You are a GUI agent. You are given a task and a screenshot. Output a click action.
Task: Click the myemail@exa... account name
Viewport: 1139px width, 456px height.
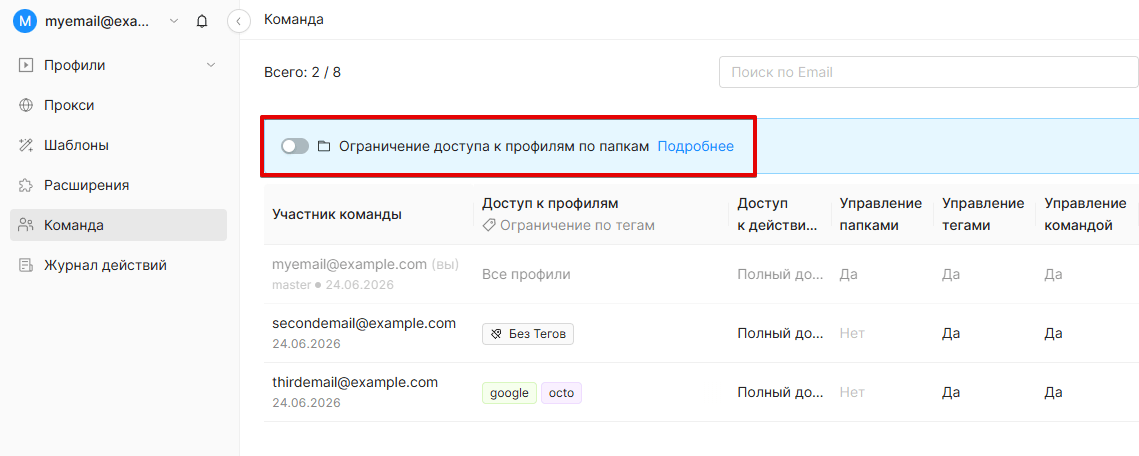coord(97,21)
